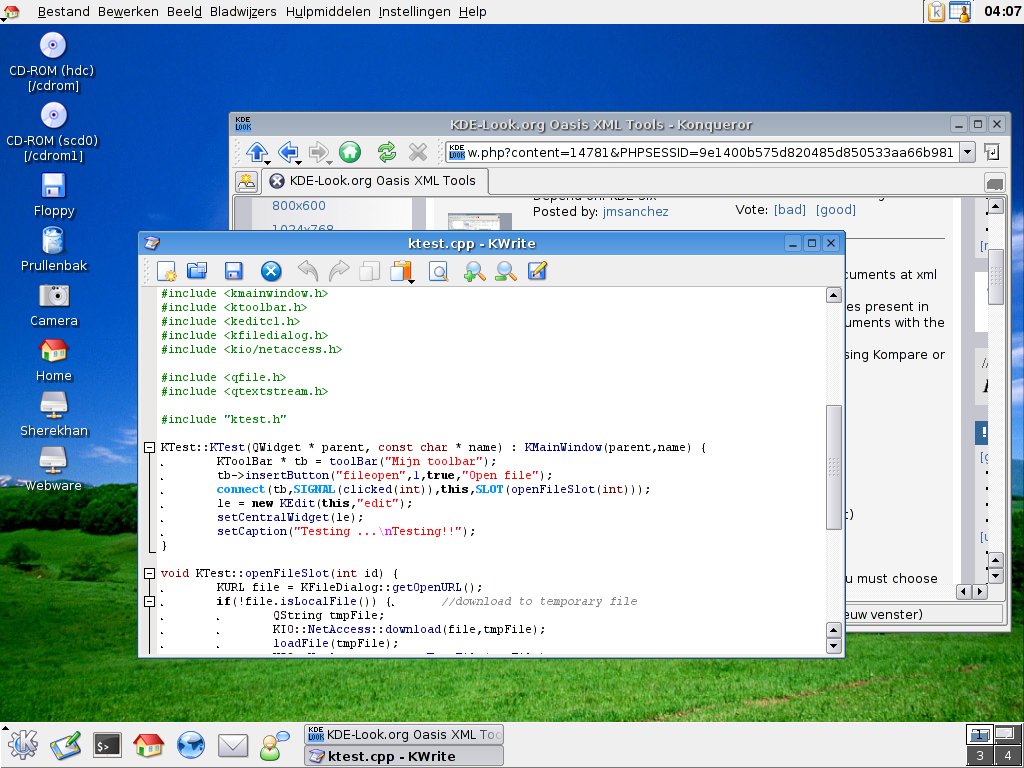The width and height of the screenshot is (1024, 768).
Task: Click the Redo arrow in KWrite
Action: point(339,271)
